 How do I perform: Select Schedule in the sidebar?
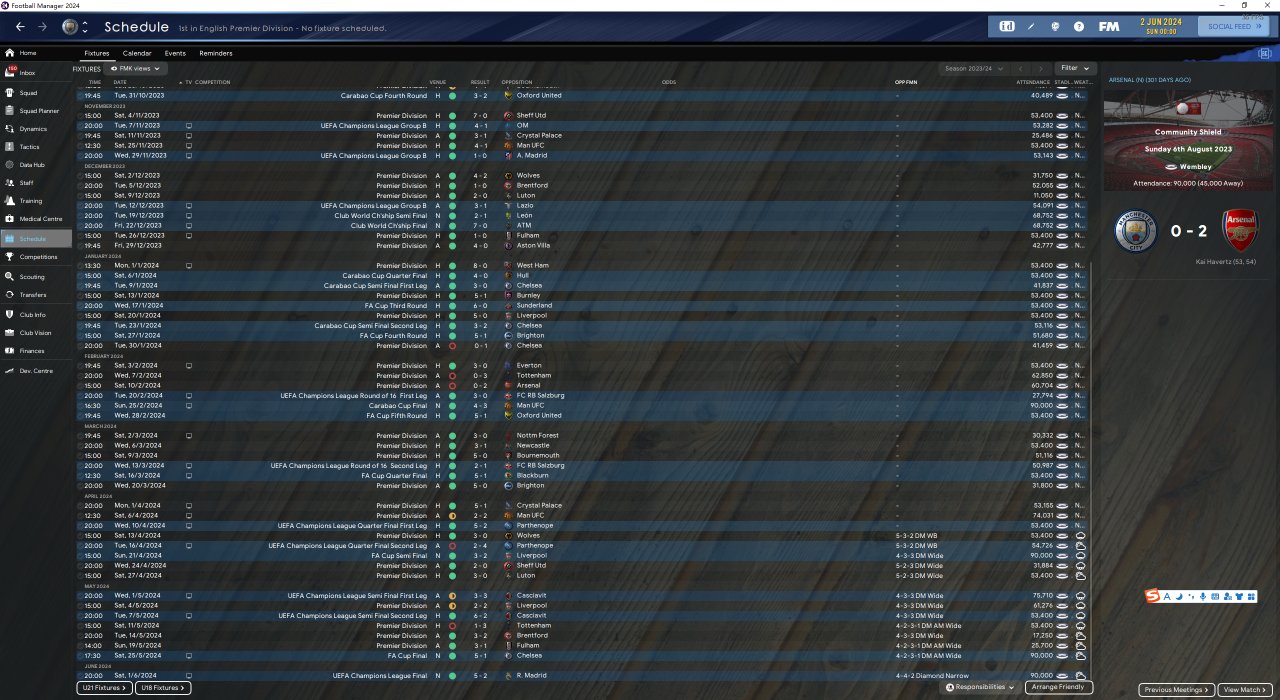coord(36,239)
